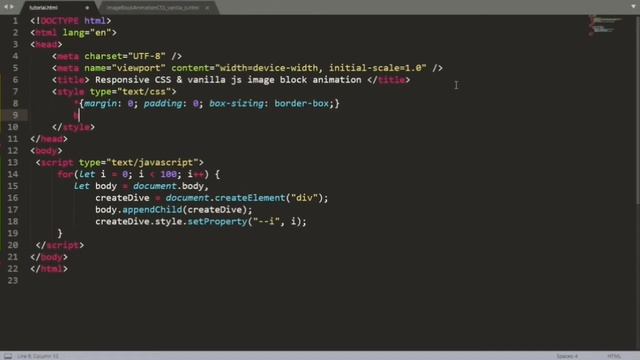The width and height of the screenshot is (640, 360).
Task: Switch to the imageBlockAnimation second tab
Action: (153, 7)
